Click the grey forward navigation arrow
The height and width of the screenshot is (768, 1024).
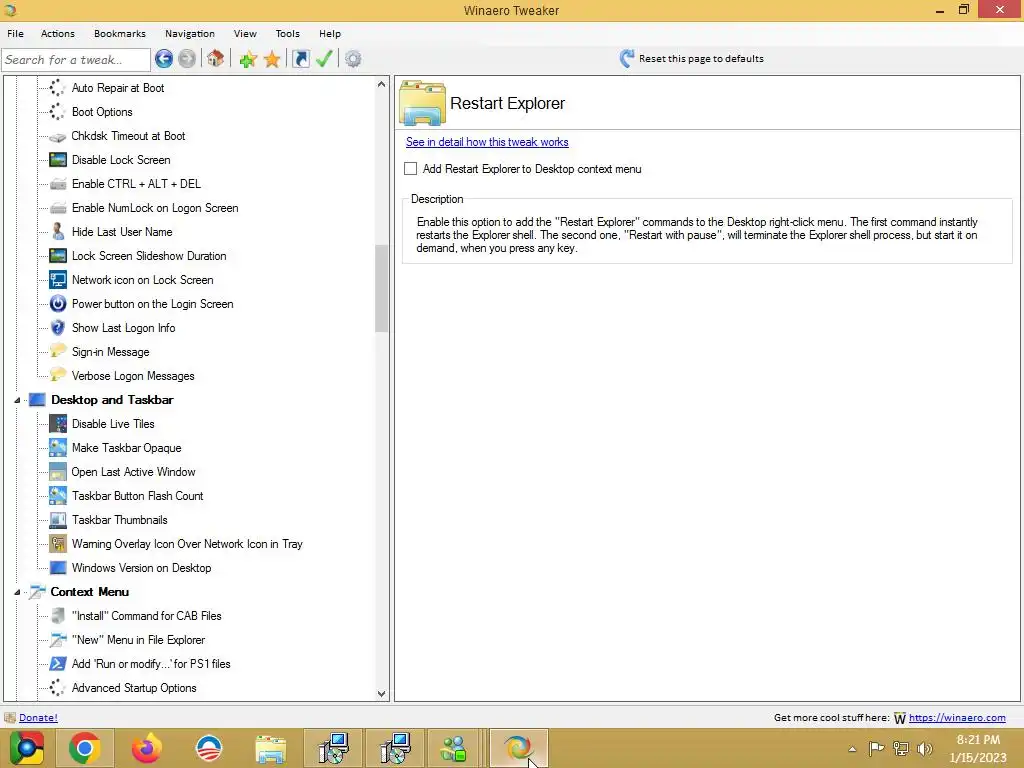click(x=187, y=59)
